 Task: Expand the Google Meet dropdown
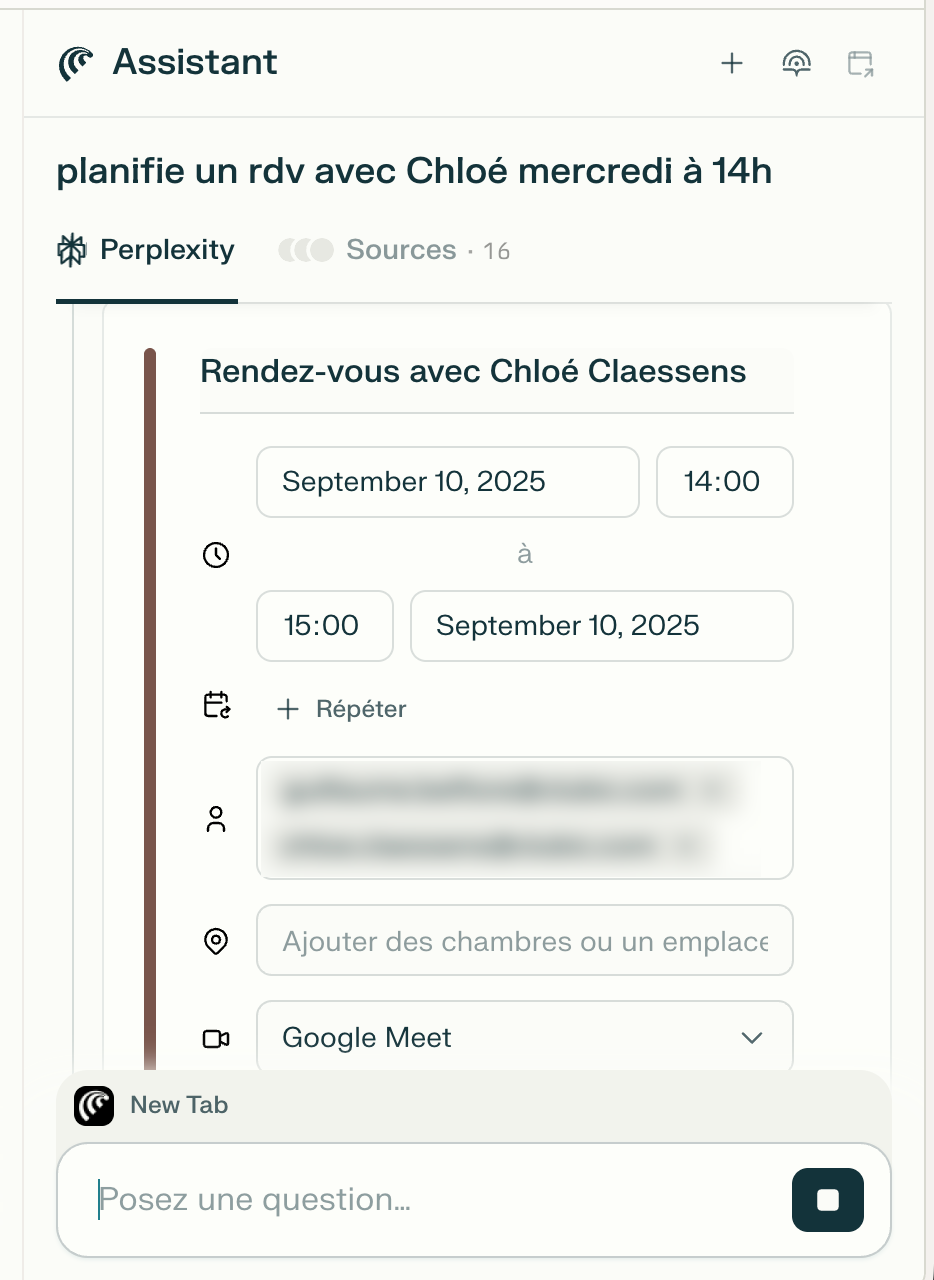525,1038
